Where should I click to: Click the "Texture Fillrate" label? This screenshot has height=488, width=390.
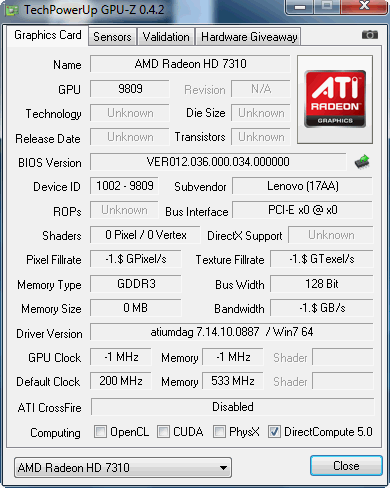tap(230, 260)
